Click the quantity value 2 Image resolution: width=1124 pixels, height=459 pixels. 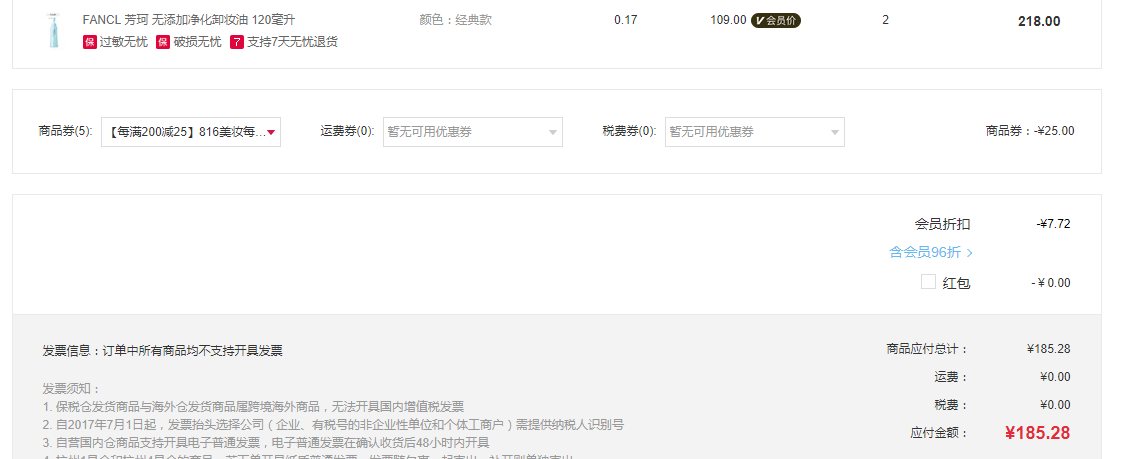tap(885, 20)
